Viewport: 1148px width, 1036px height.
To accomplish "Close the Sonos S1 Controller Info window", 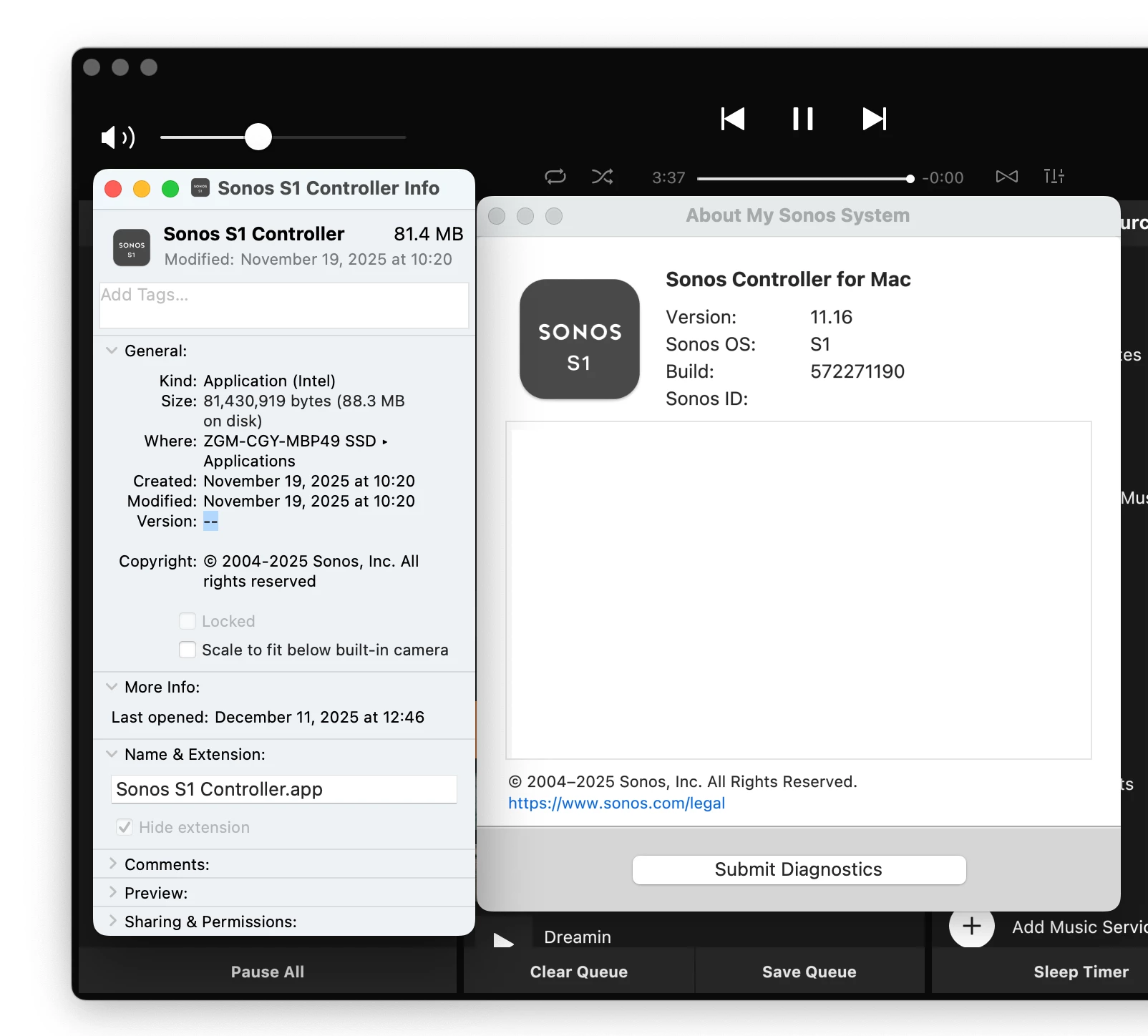I will coord(113,189).
